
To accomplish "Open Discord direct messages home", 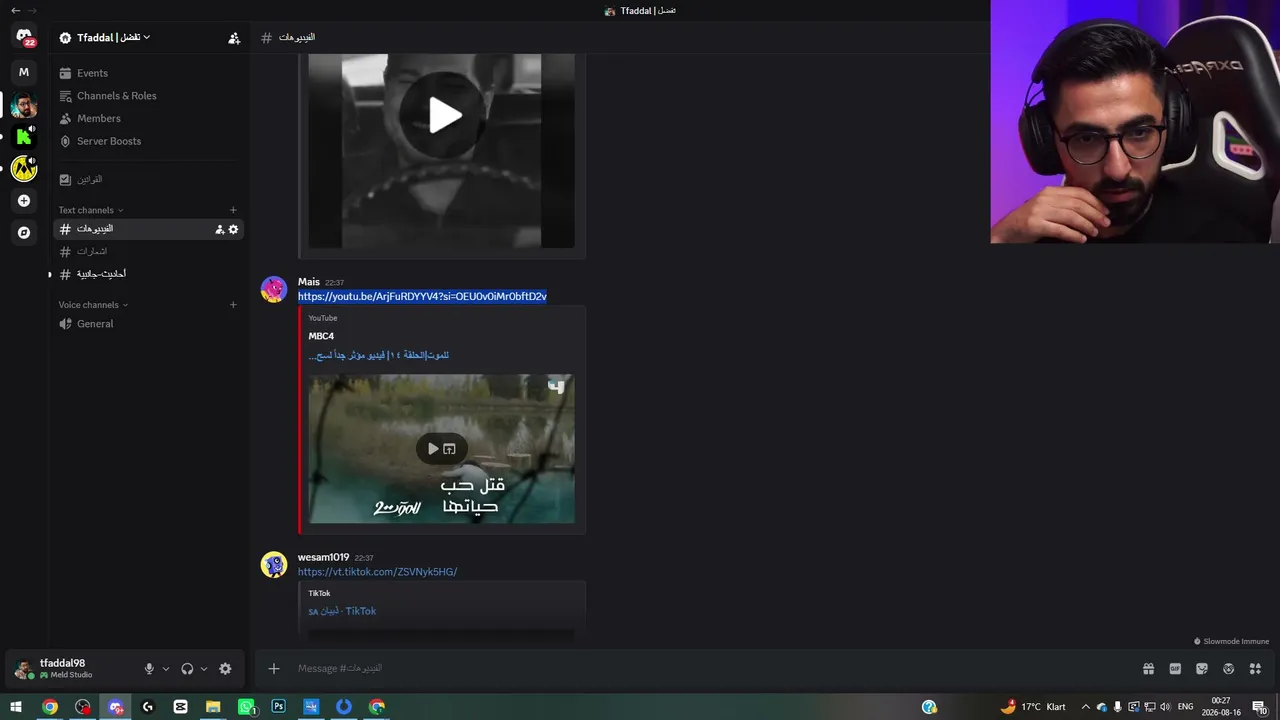I will tap(24, 37).
